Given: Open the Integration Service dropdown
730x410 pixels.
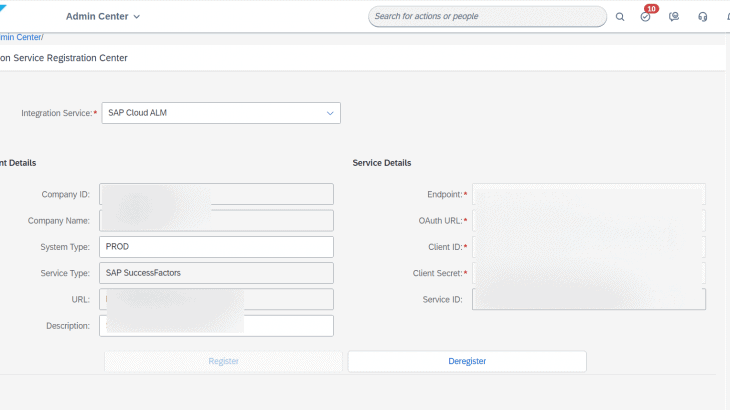Looking at the screenshot, I should click(221, 113).
